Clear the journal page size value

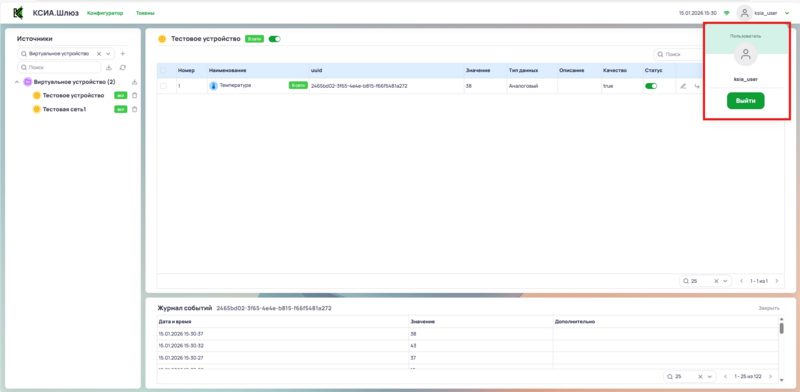(701, 376)
